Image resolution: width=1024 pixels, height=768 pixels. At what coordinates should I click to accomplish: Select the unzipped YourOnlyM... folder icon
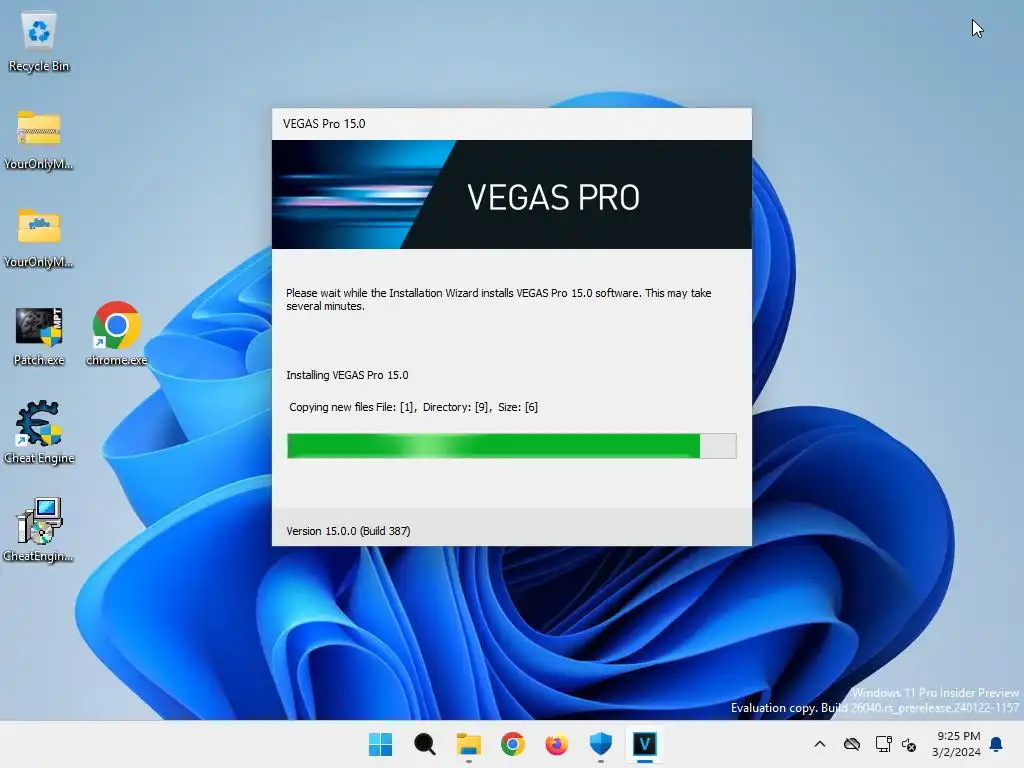[x=39, y=238]
